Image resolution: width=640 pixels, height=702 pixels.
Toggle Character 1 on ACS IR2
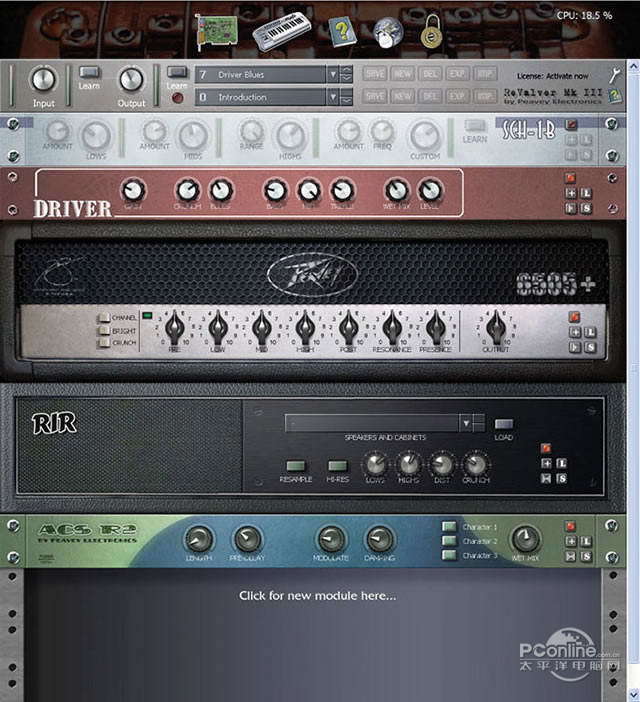point(449,526)
